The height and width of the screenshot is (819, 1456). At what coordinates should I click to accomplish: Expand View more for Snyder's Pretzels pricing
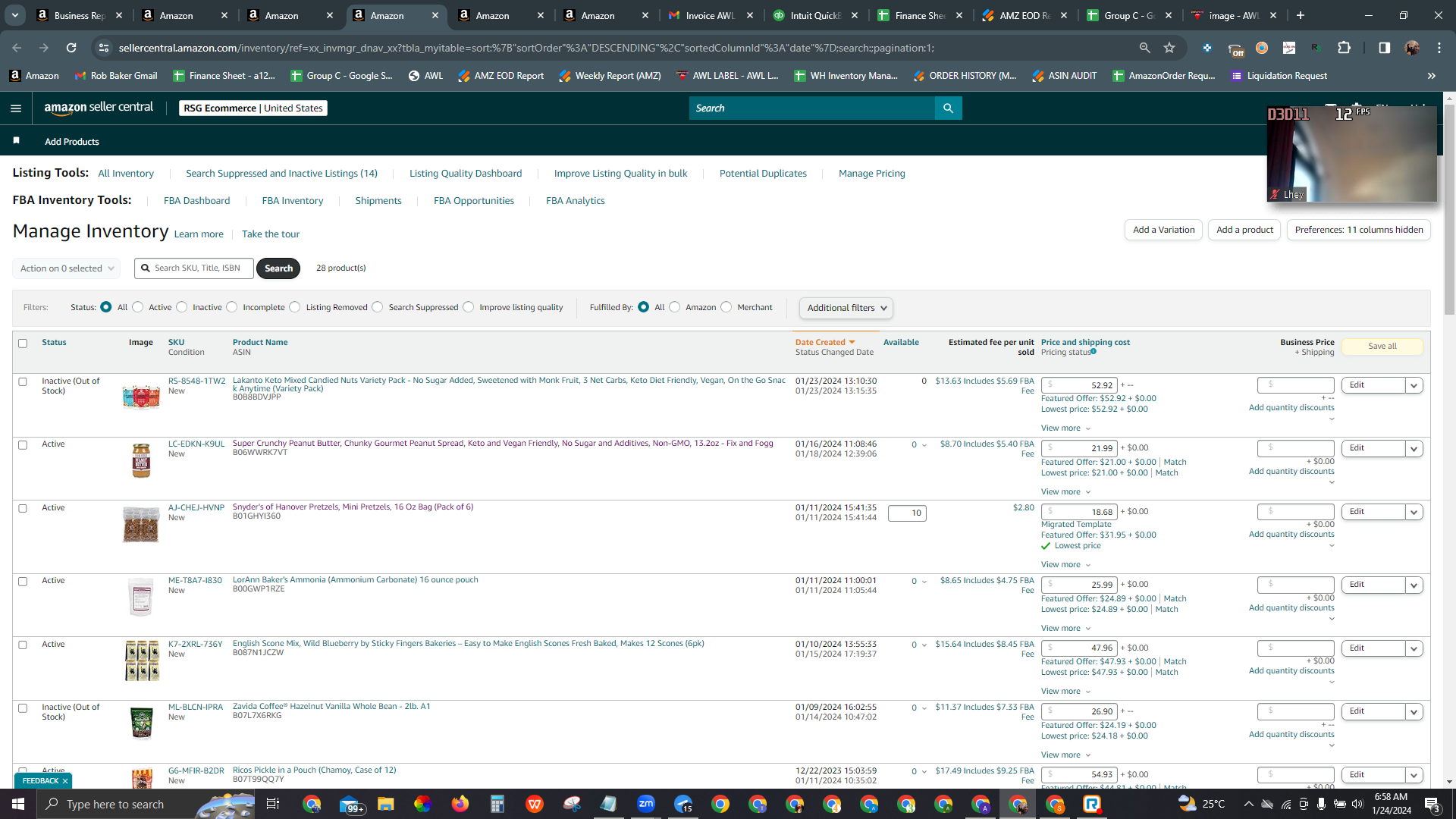[x=1065, y=565]
